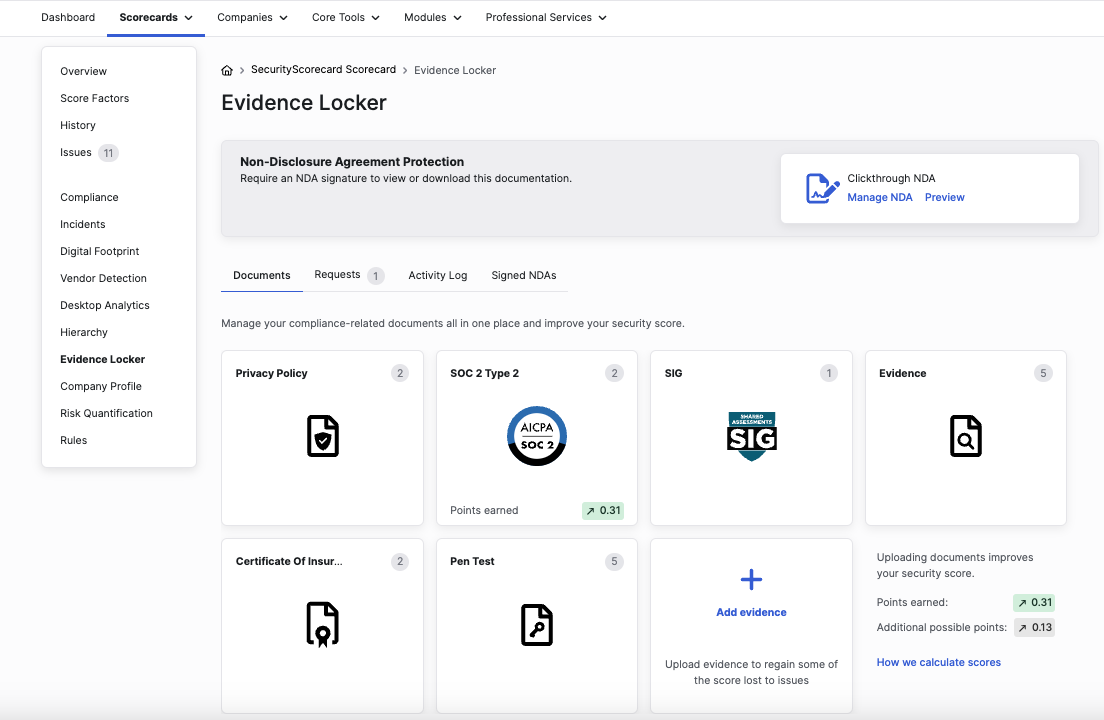Open Digital Footprint in the sidebar

coord(100,251)
